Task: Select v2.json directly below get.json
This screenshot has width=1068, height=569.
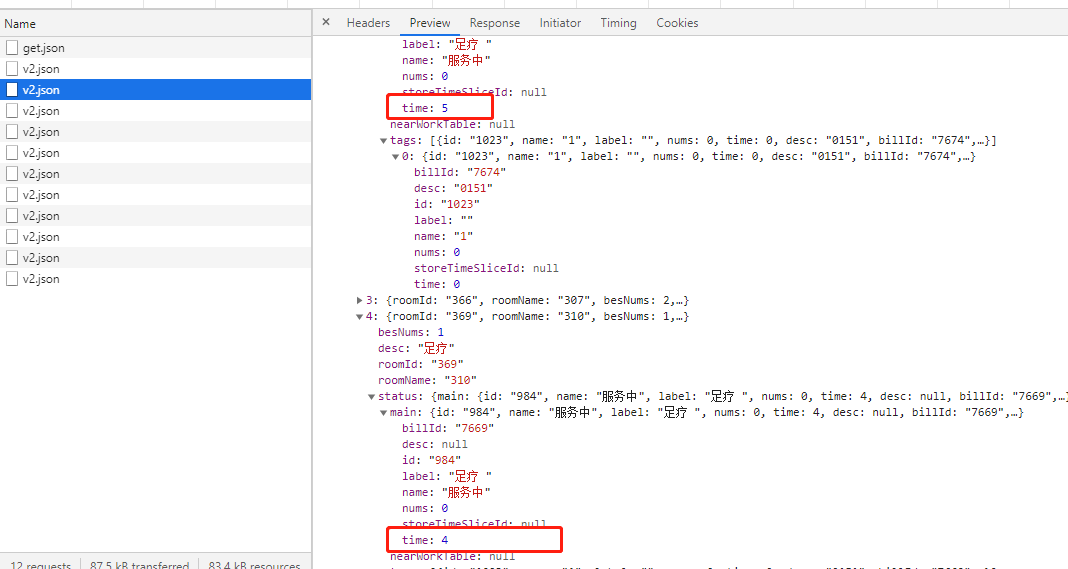Action: (155, 69)
